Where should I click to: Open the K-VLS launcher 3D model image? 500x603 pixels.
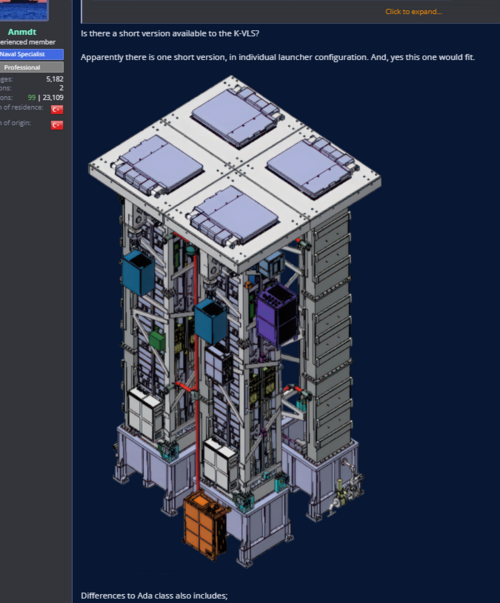(235, 321)
